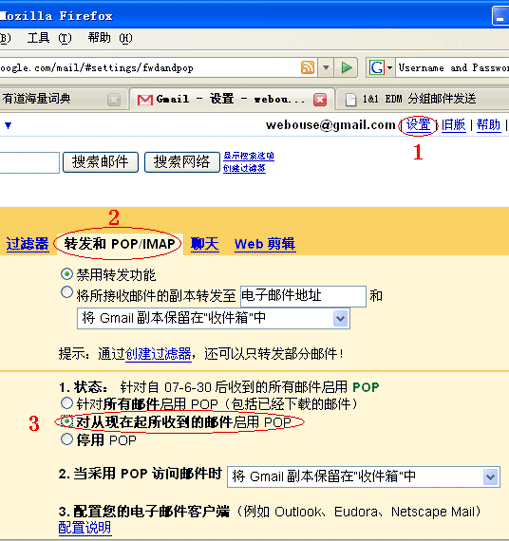Click the 旧版 link
Image resolution: width=509 pixels, height=541 pixels.
tap(453, 125)
